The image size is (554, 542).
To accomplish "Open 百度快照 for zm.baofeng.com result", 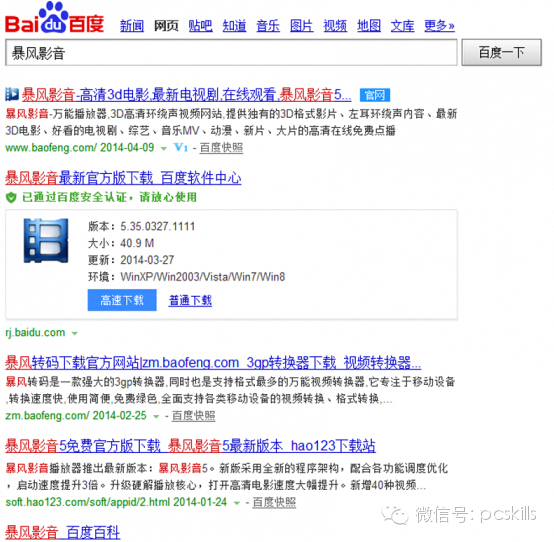I will [194, 416].
